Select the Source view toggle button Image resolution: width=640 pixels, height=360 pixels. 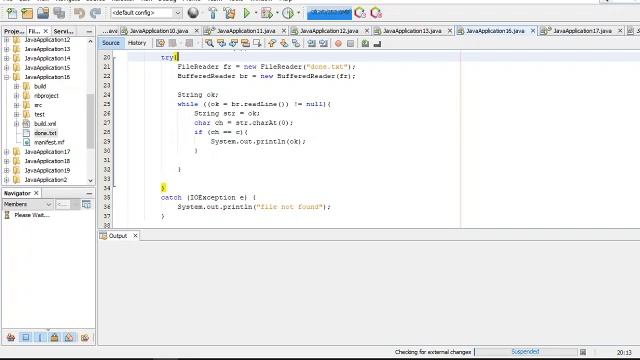pos(111,43)
